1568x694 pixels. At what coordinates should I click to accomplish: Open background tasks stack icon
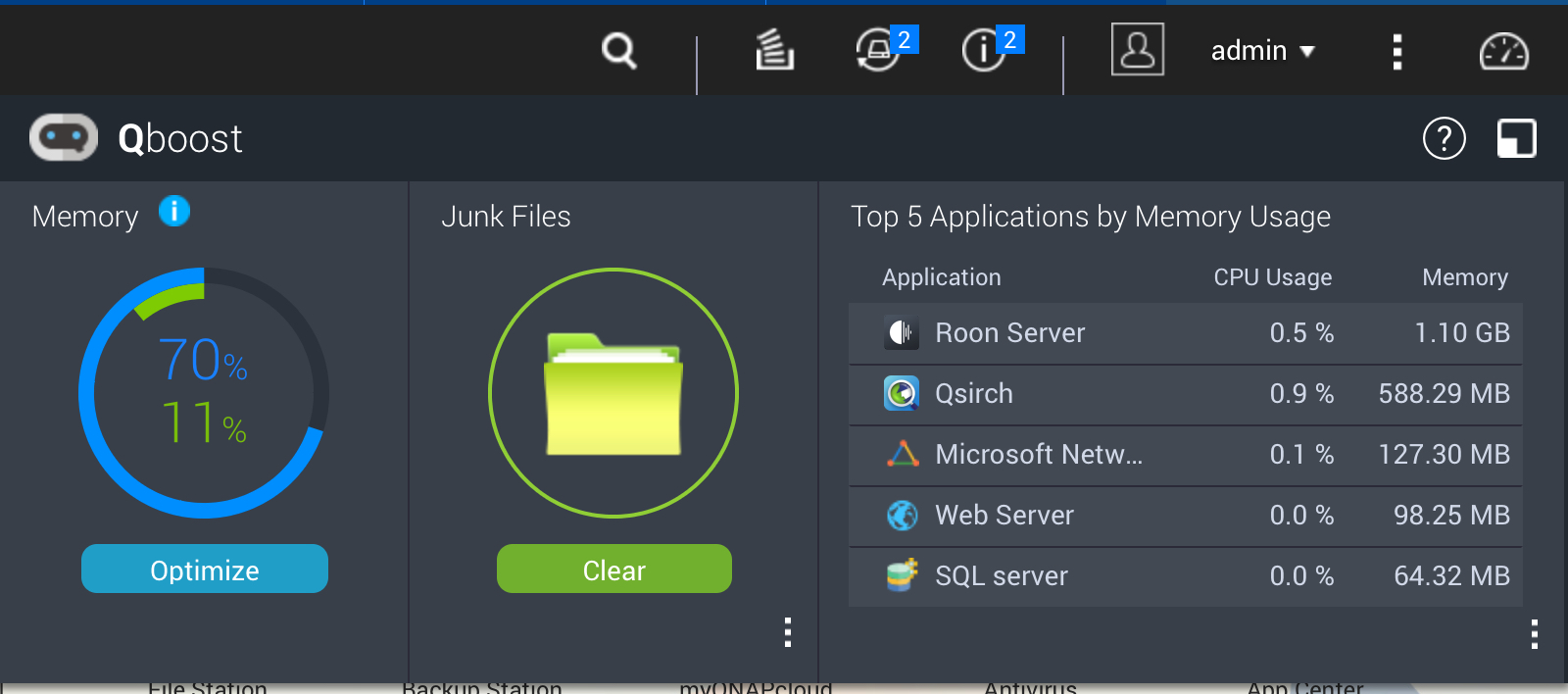click(x=774, y=50)
